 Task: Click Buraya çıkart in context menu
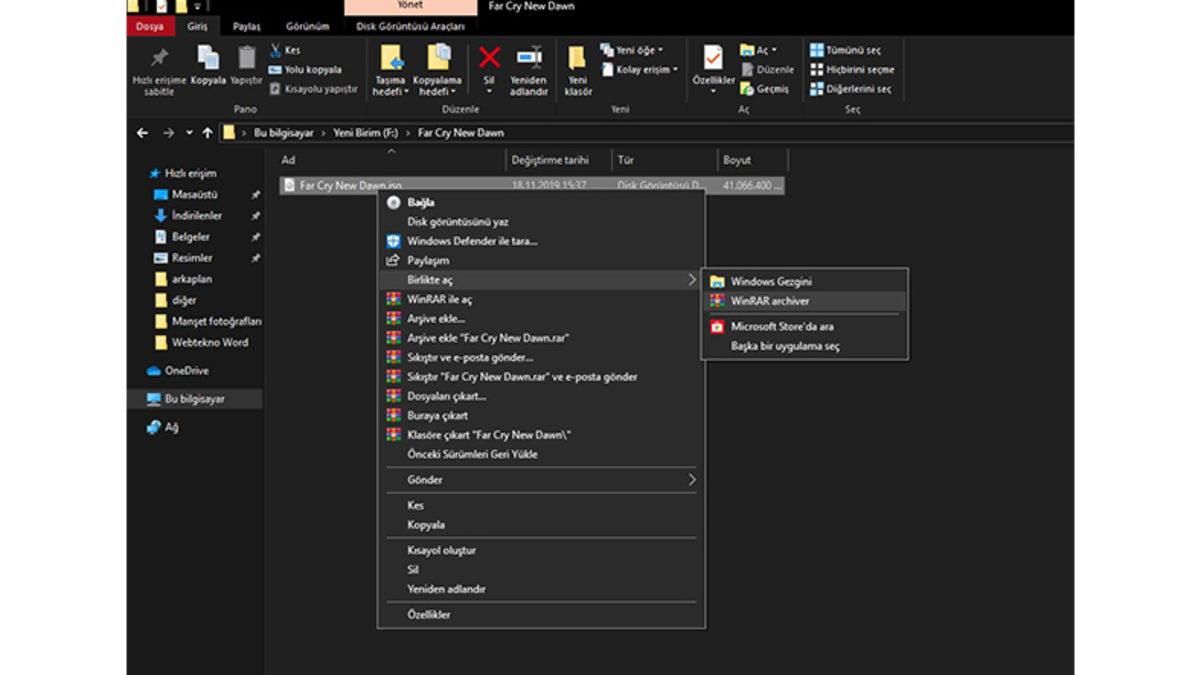[437, 416]
